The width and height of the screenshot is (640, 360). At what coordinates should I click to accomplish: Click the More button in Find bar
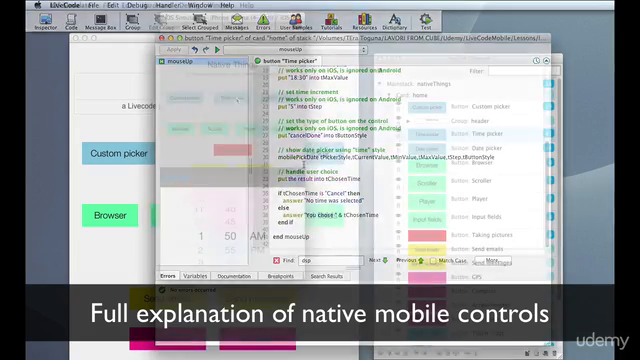[x=493, y=260]
